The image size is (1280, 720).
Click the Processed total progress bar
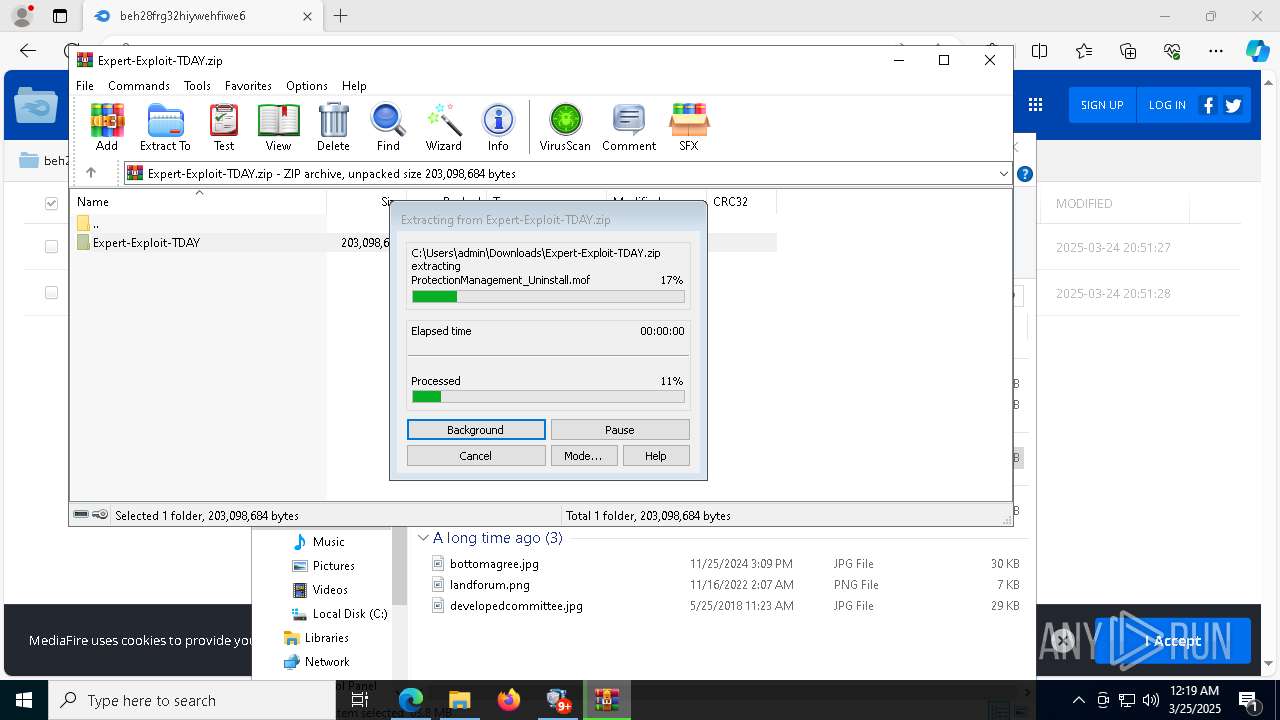pos(548,397)
